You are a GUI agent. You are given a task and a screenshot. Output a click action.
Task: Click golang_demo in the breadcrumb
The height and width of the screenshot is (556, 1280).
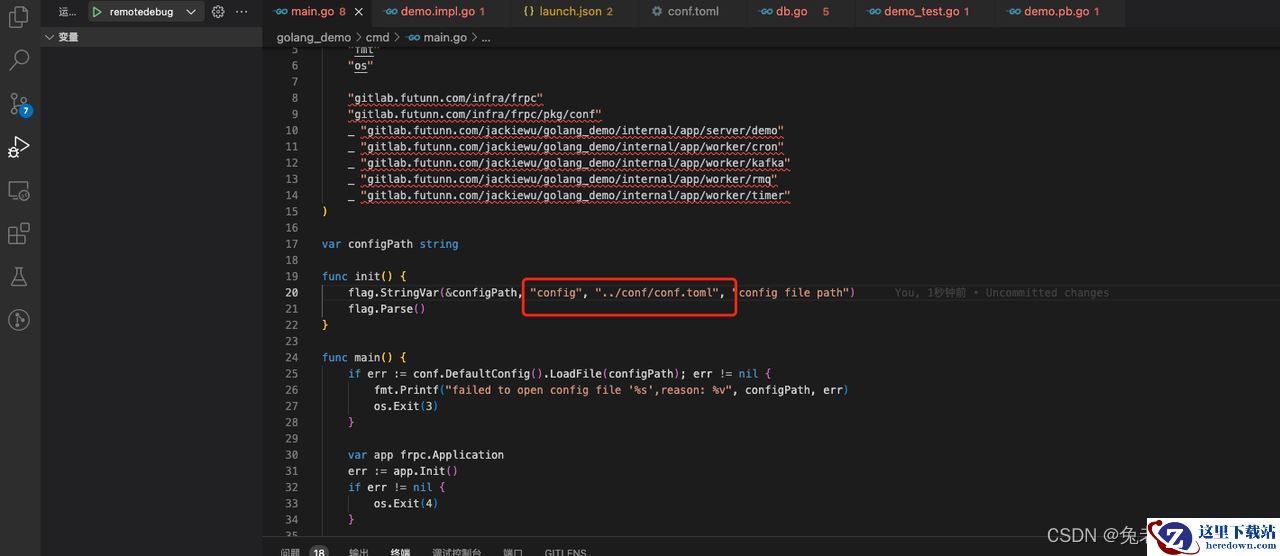click(314, 38)
